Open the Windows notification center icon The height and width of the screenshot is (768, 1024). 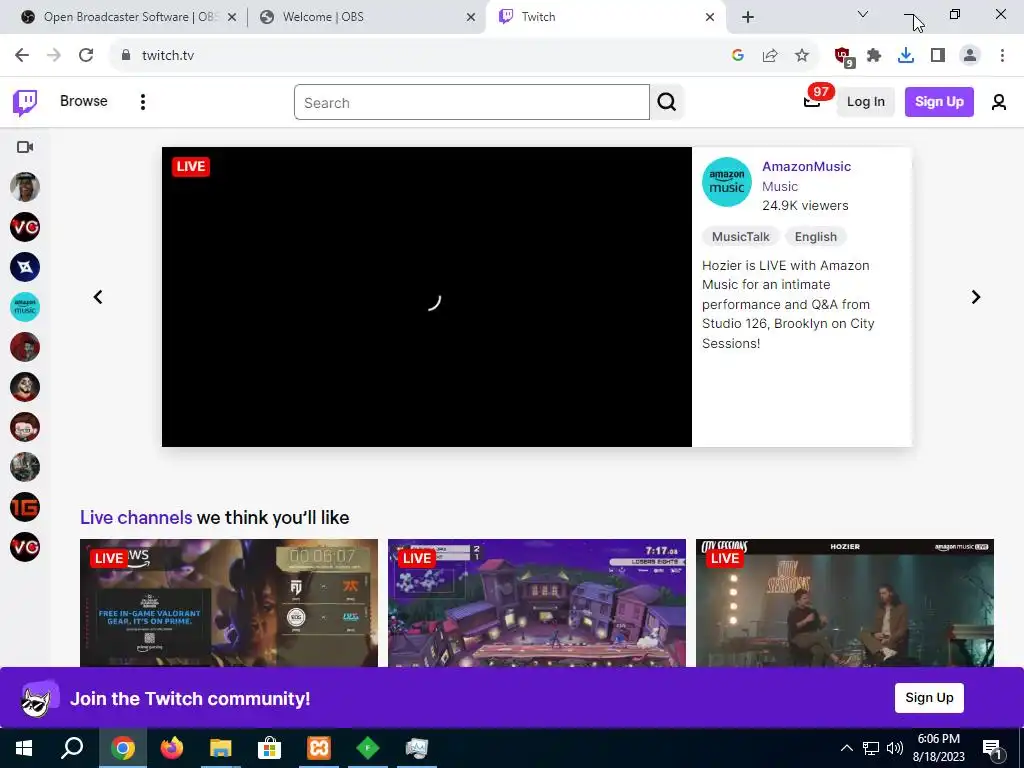tap(993, 748)
